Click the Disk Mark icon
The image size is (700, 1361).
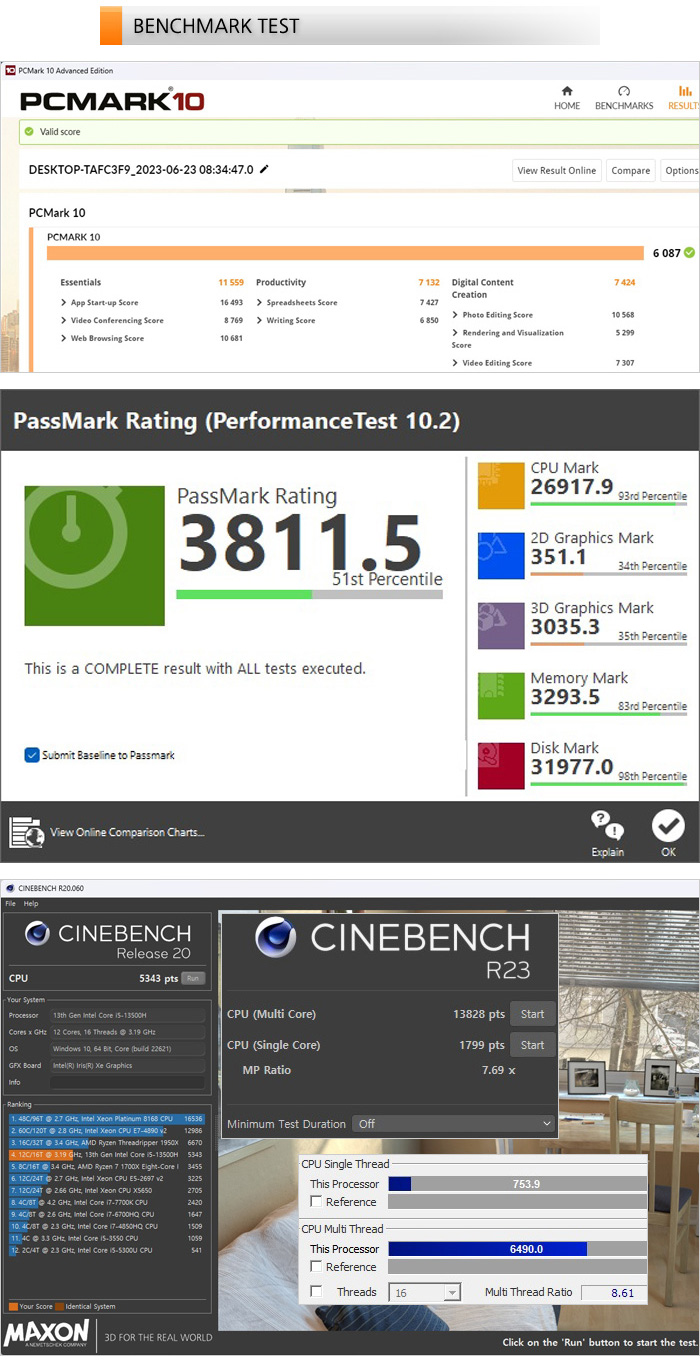tap(500, 765)
